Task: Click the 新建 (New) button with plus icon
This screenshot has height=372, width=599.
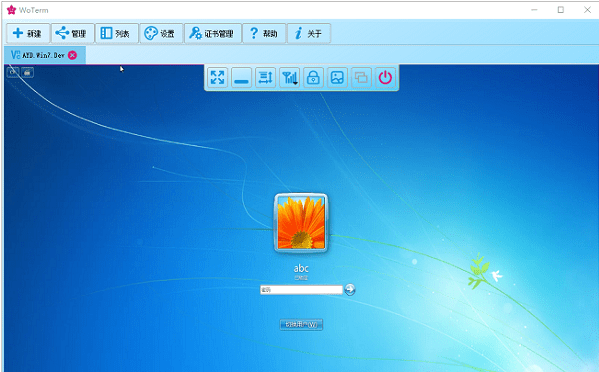Action: [x=28, y=34]
